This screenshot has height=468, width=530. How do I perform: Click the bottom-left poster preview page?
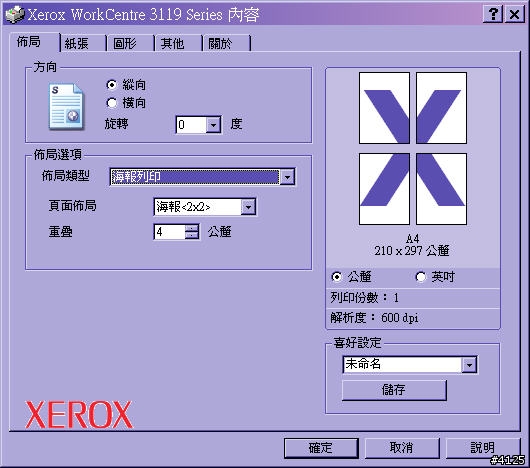[384, 189]
